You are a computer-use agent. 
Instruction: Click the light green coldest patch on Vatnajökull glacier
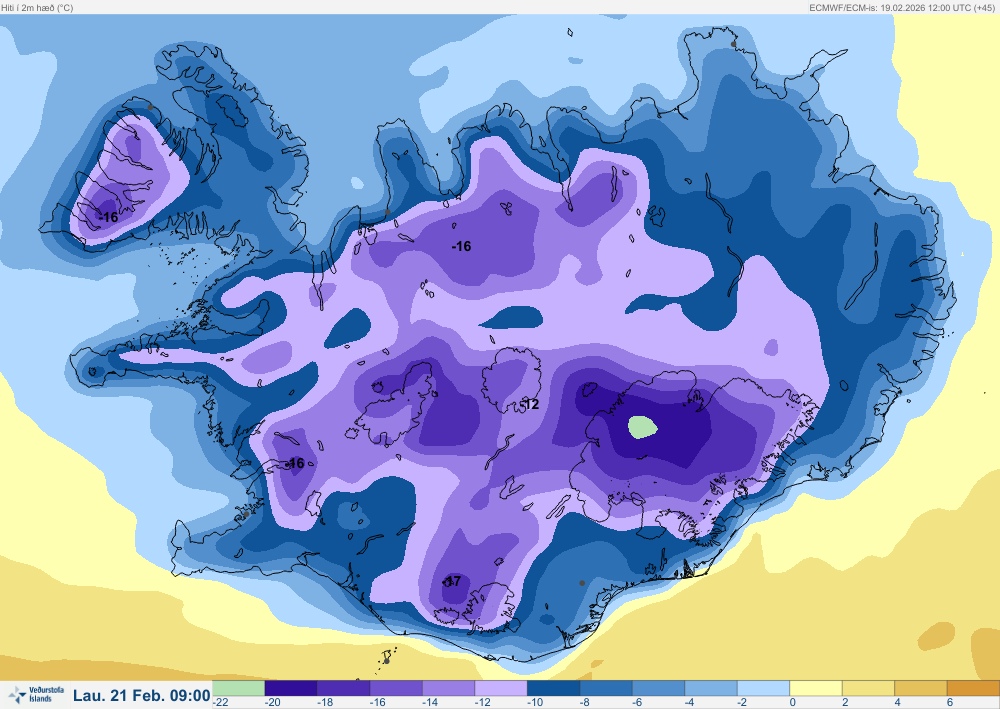tap(642, 427)
